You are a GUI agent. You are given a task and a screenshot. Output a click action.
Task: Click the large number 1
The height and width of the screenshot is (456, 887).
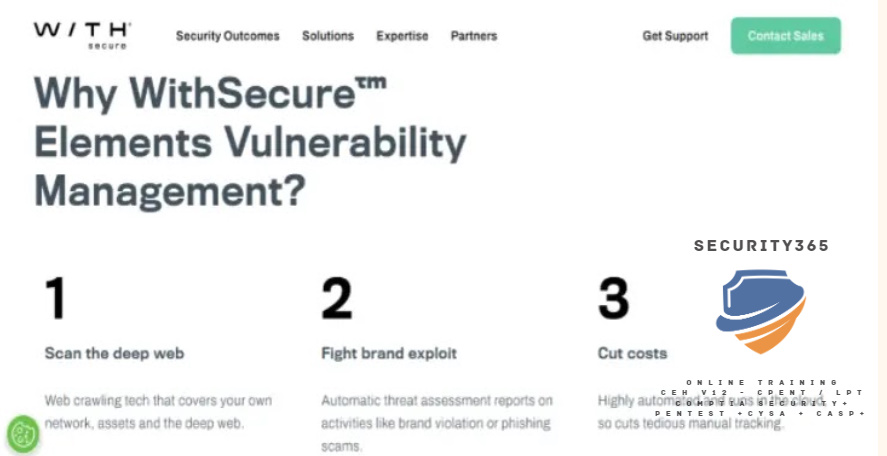[56, 299]
